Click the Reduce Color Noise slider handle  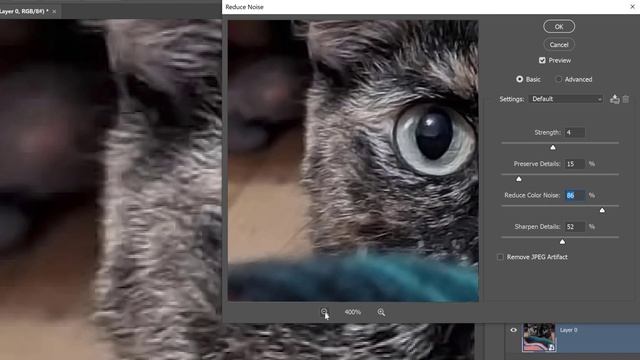point(602,210)
